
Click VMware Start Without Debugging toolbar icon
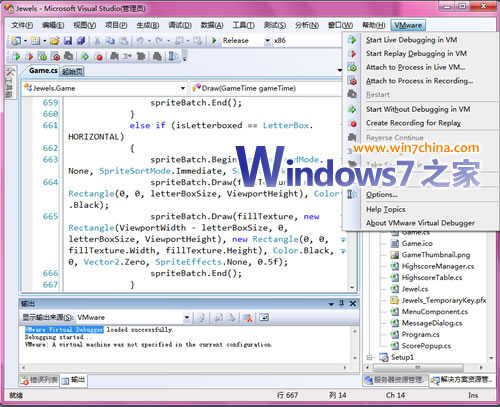pos(85,56)
